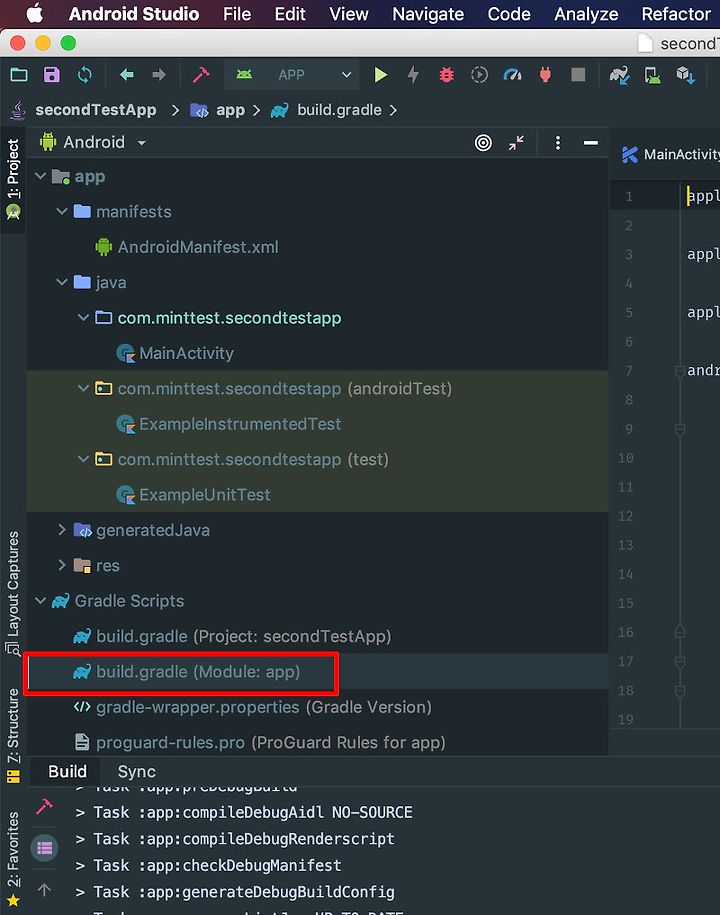Expand the res folder
720x915 pixels.
coord(62,565)
